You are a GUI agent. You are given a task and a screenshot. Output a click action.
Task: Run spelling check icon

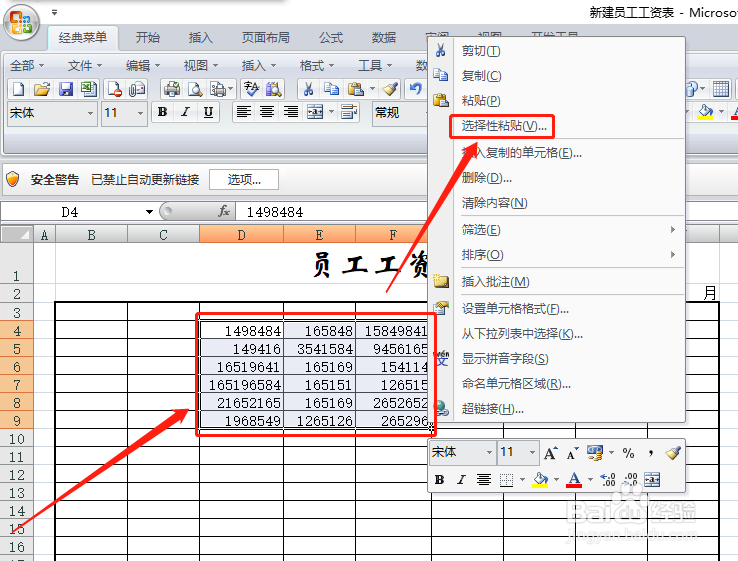[251, 89]
